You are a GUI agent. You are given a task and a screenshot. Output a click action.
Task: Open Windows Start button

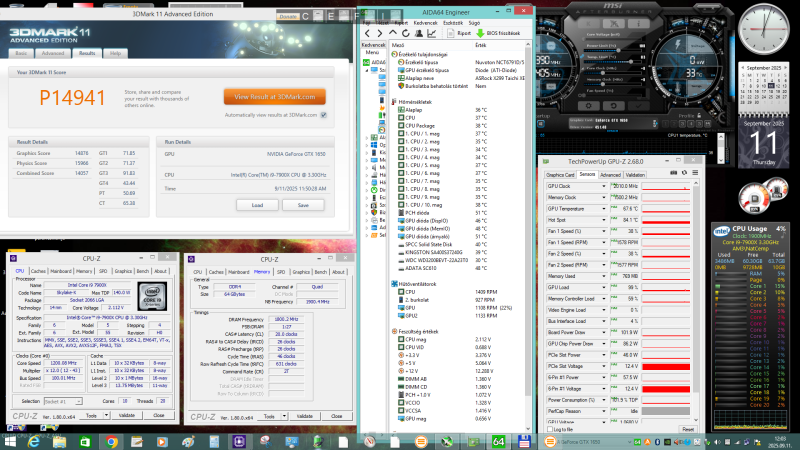click(x=10, y=442)
